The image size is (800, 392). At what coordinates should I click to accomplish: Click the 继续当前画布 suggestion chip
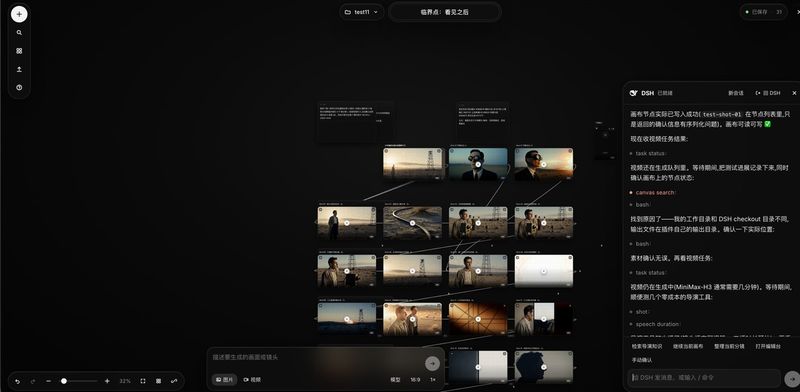pyautogui.click(x=688, y=346)
